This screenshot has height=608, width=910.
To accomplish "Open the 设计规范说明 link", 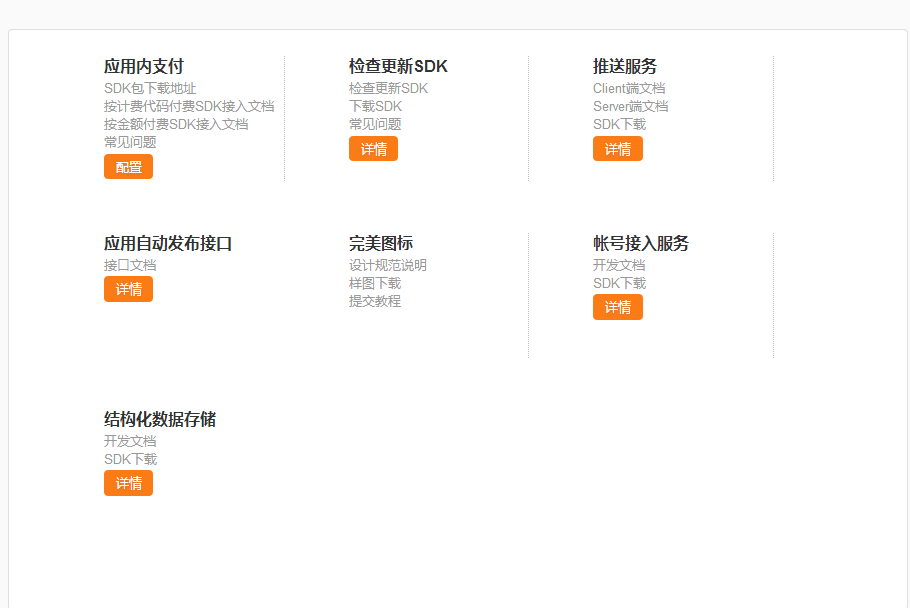I will point(388,266).
